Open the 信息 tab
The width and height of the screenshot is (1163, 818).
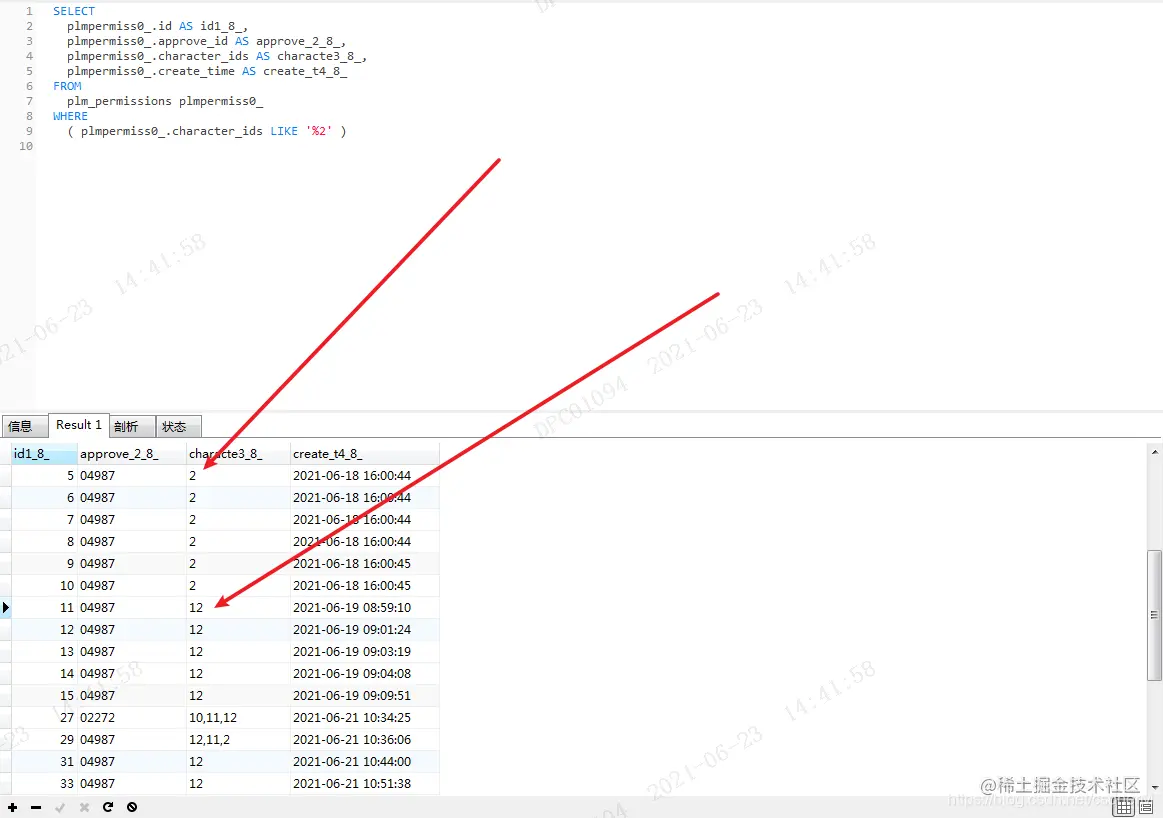click(24, 426)
